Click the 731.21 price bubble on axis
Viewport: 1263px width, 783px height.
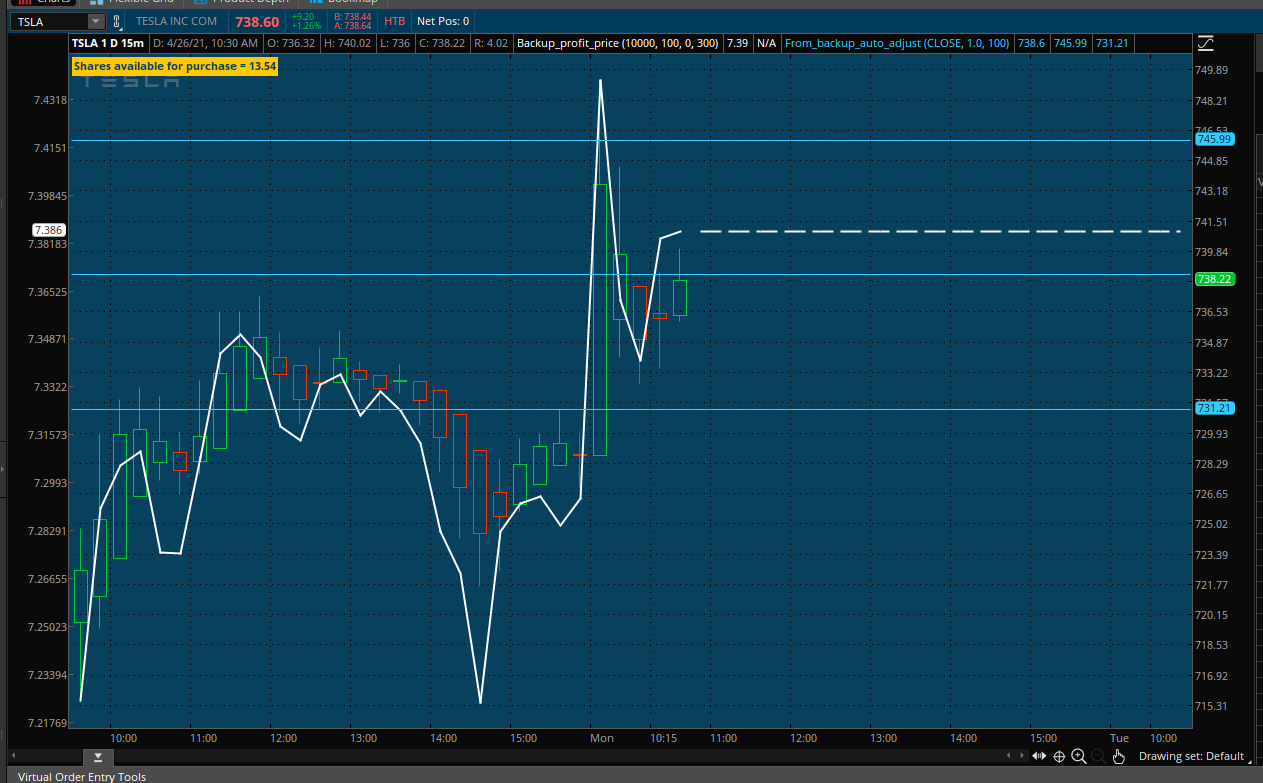coord(1215,408)
